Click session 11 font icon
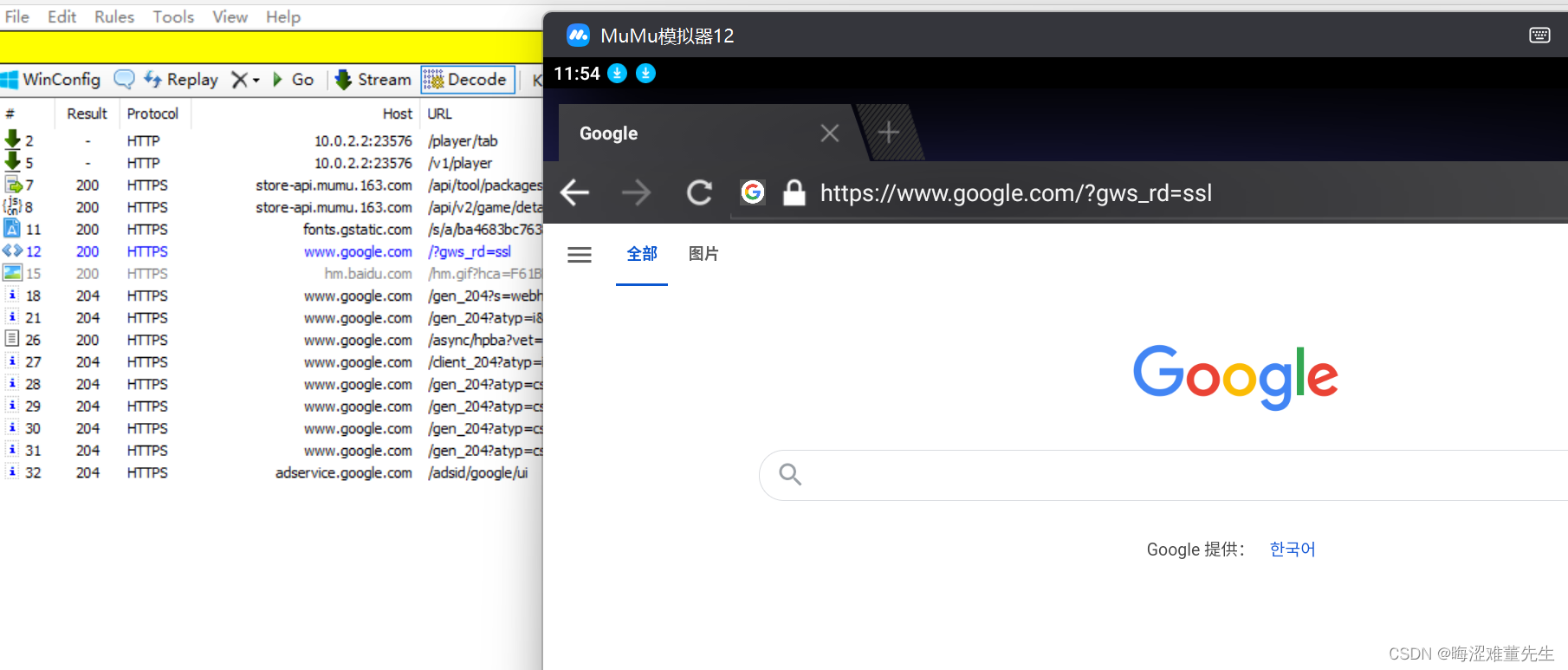1568x670 pixels. 12,228
